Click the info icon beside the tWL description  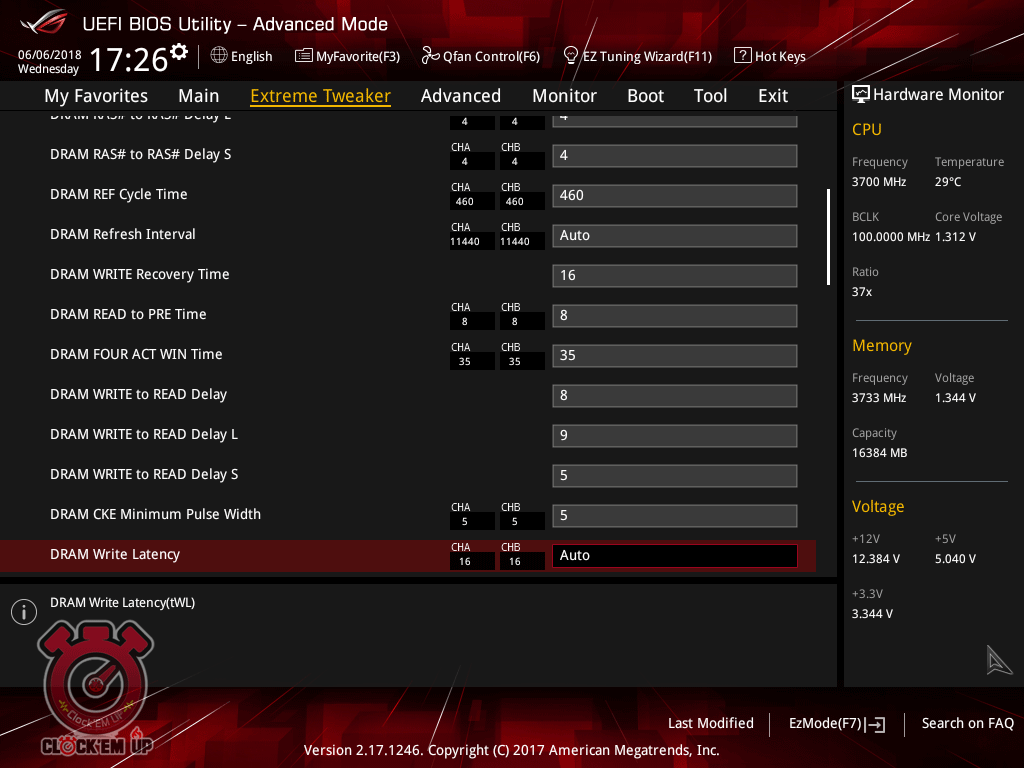[x=23, y=612]
